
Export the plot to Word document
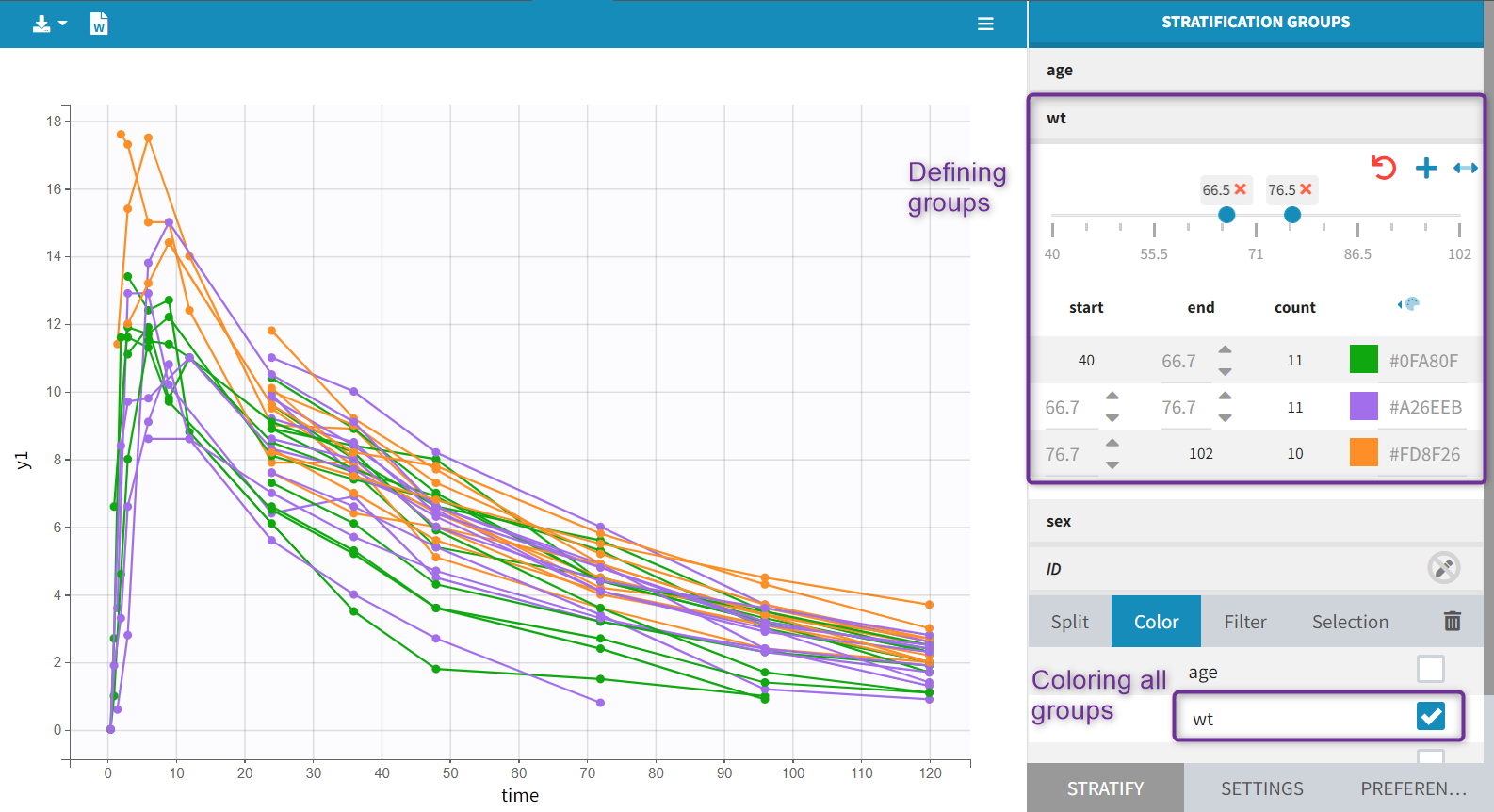(x=99, y=24)
